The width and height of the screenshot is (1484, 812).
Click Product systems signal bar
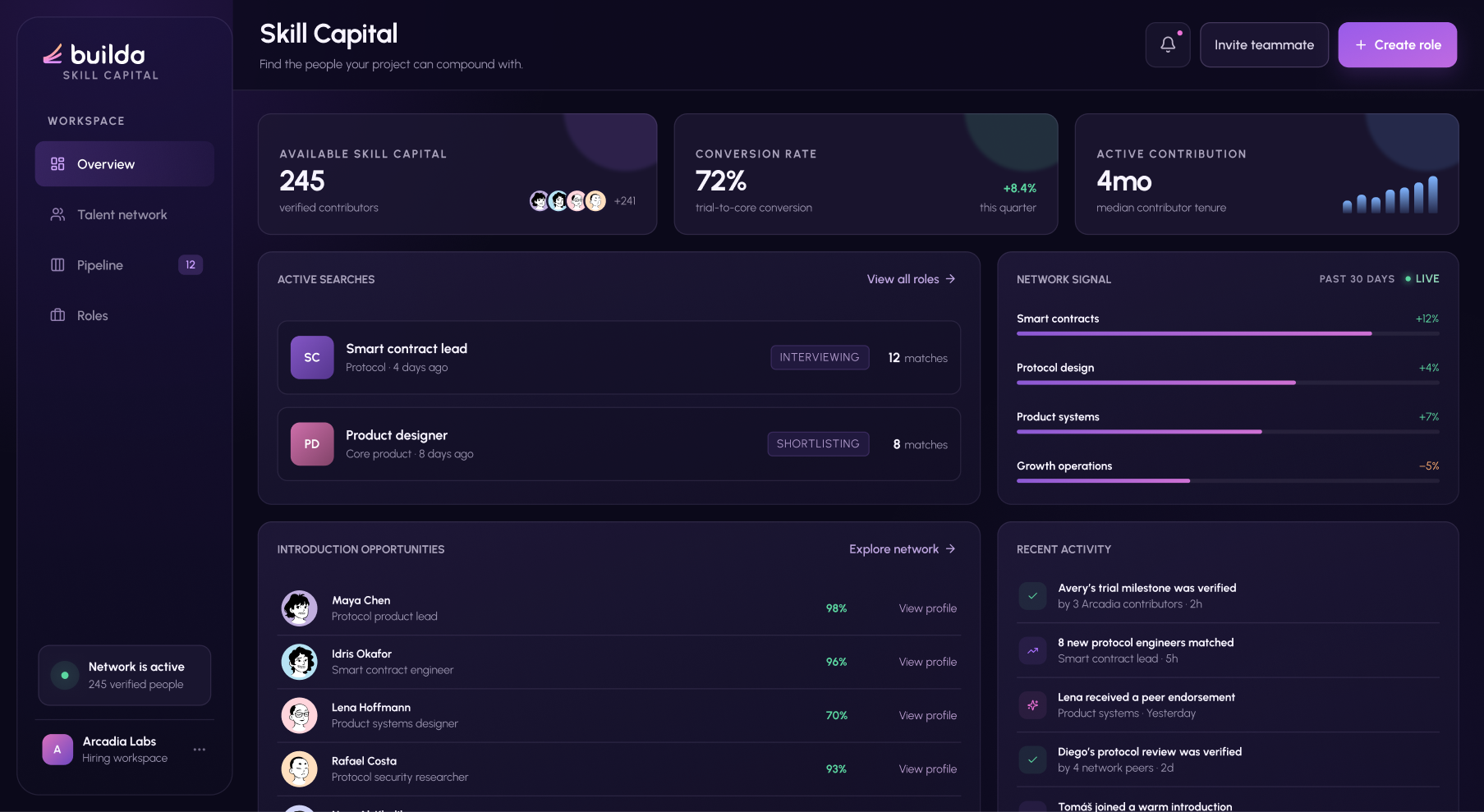pyautogui.click(x=1228, y=432)
